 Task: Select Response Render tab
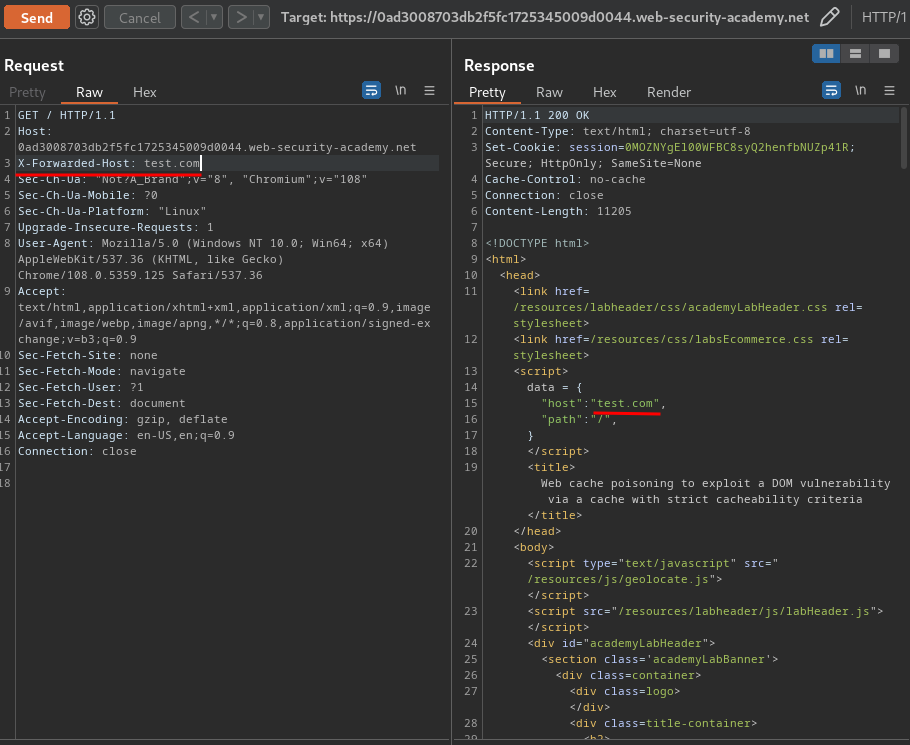[x=669, y=92]
